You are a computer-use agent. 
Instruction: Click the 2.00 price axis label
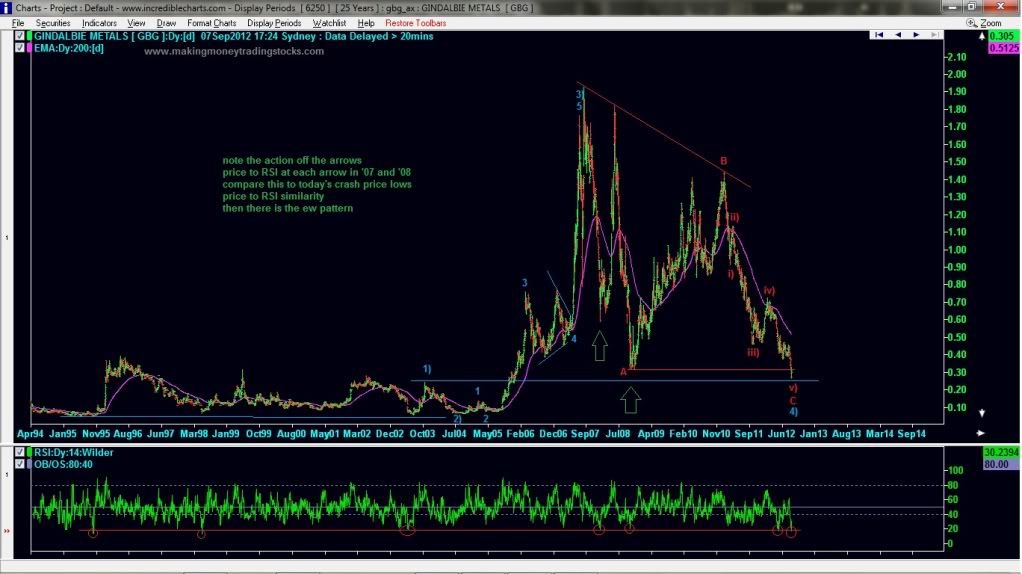pos(957,74)
